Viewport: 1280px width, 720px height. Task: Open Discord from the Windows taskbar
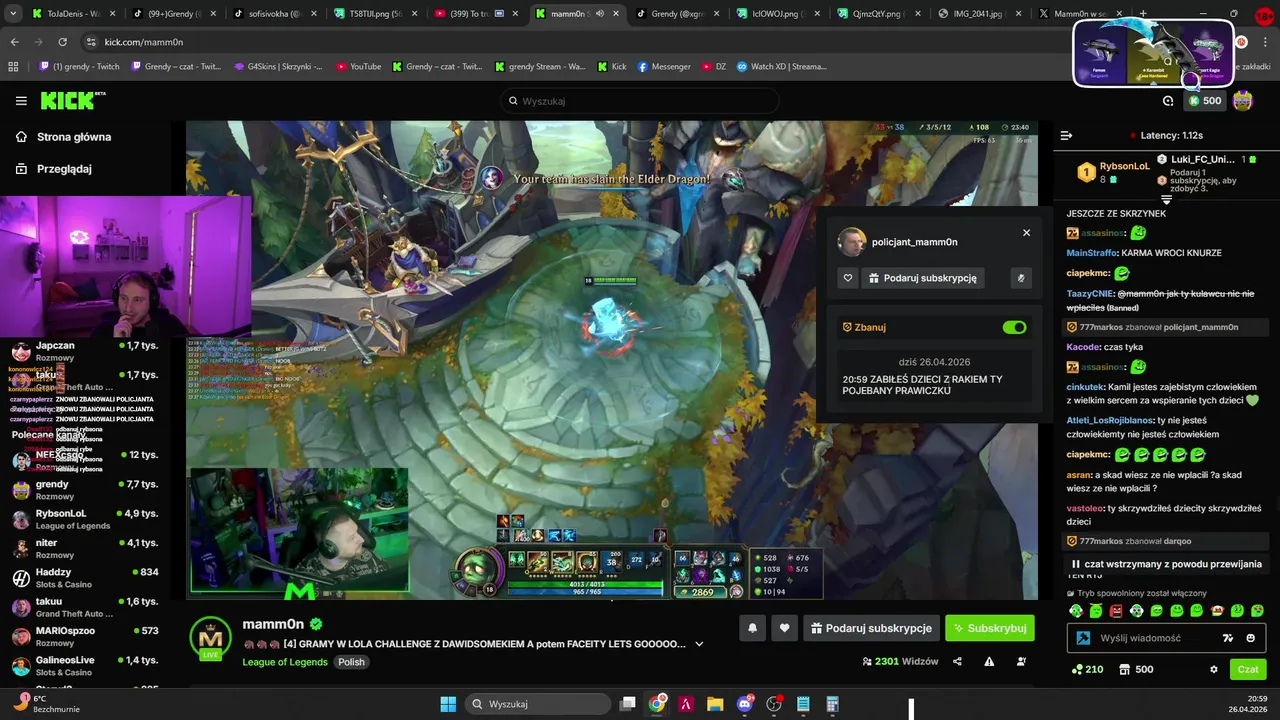pyautogui.click(x=744, y=704)
